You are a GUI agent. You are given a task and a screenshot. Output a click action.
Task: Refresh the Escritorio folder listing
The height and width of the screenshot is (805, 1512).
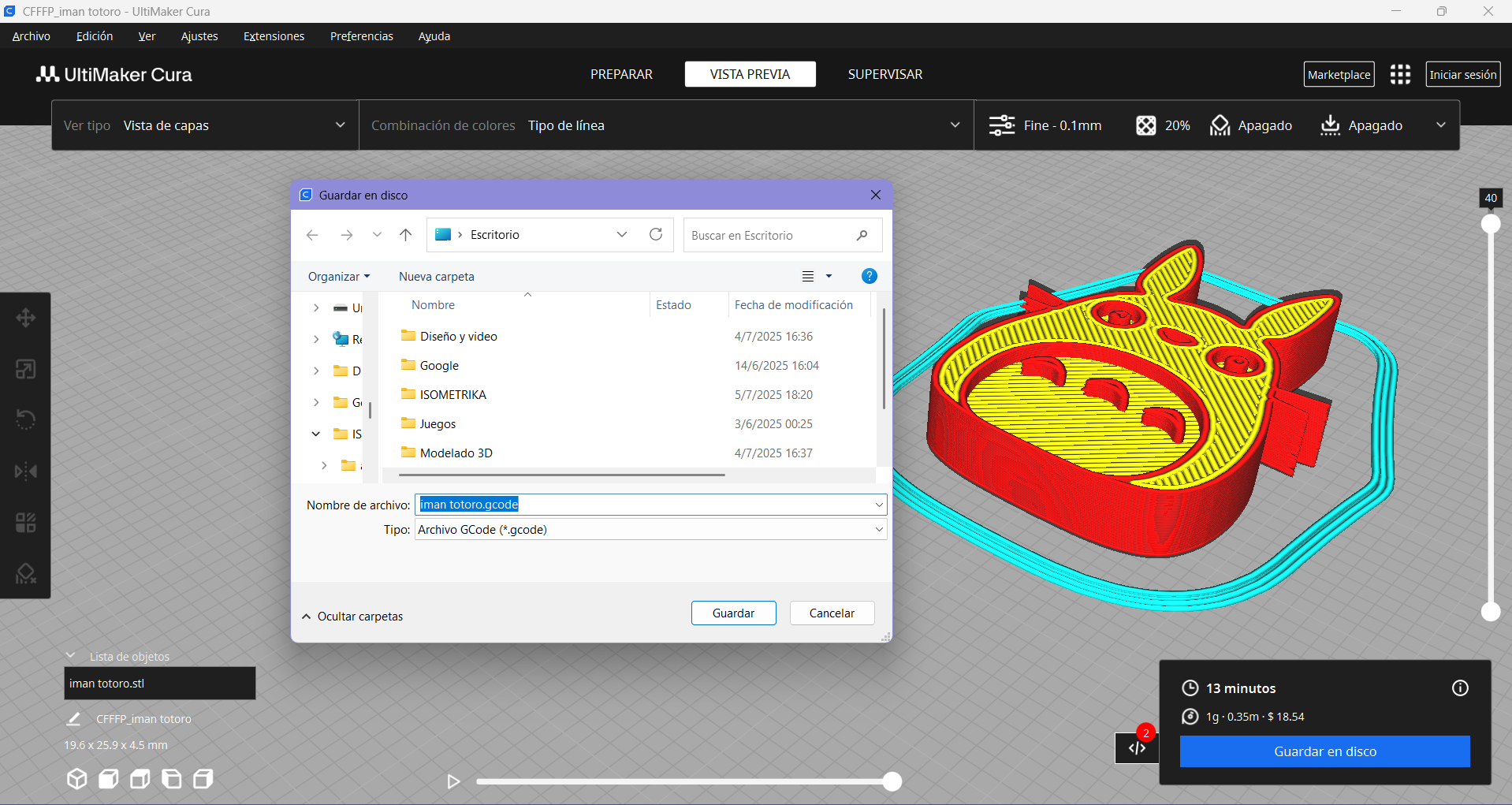pyautogui.click(x=655, y=234)
